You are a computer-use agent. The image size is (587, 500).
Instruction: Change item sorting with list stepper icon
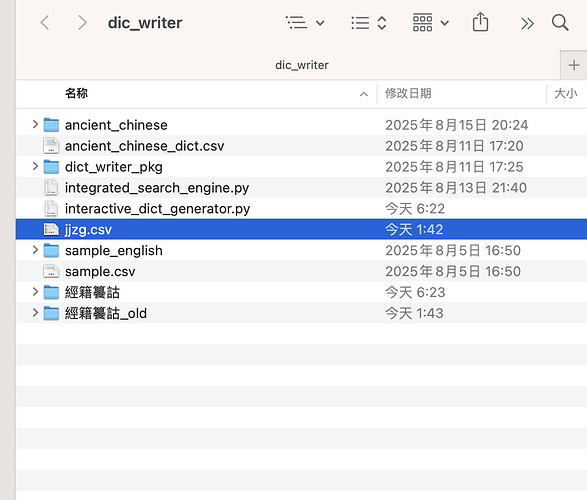tap(369, 23)
